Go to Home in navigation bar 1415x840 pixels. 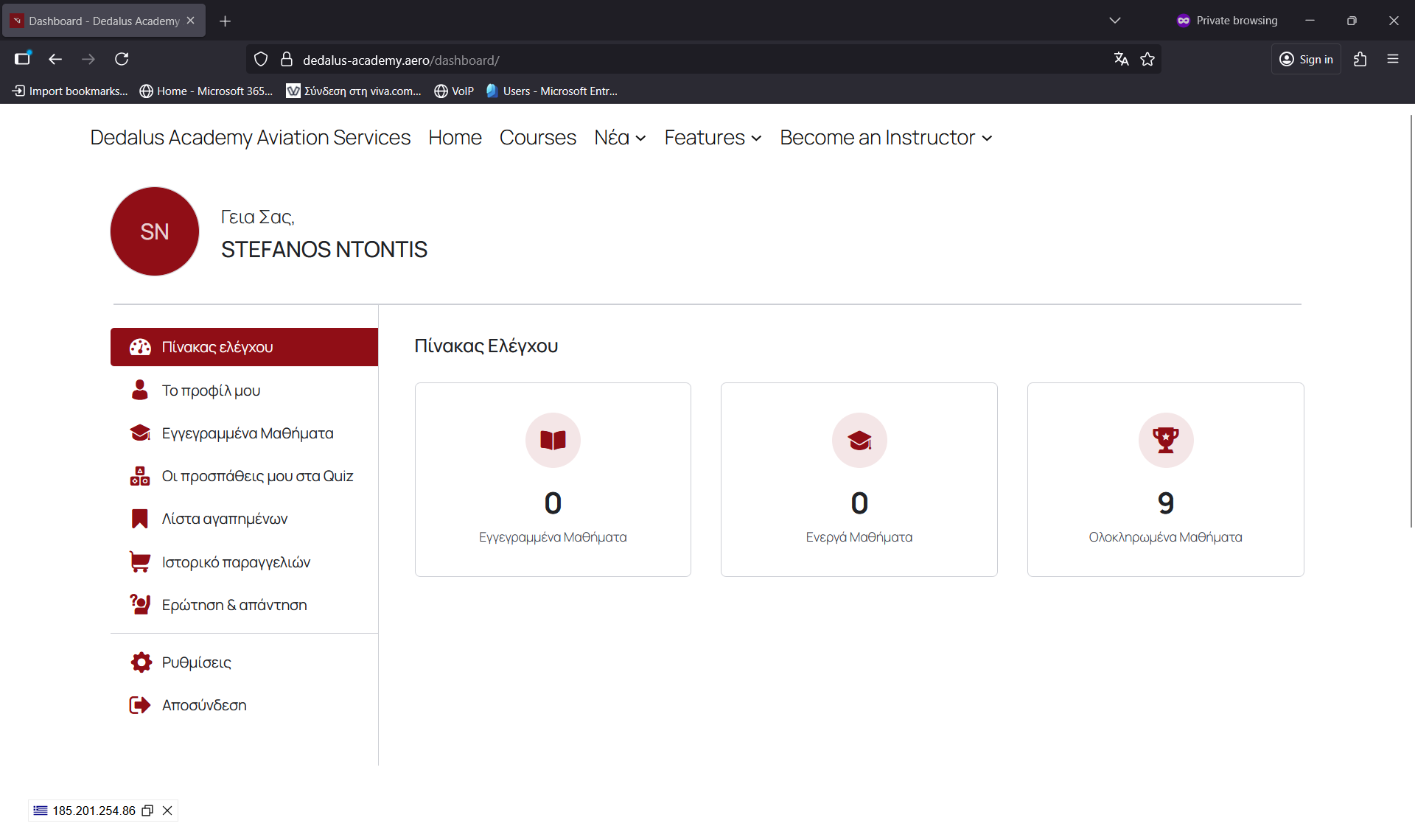coord(455,138)
